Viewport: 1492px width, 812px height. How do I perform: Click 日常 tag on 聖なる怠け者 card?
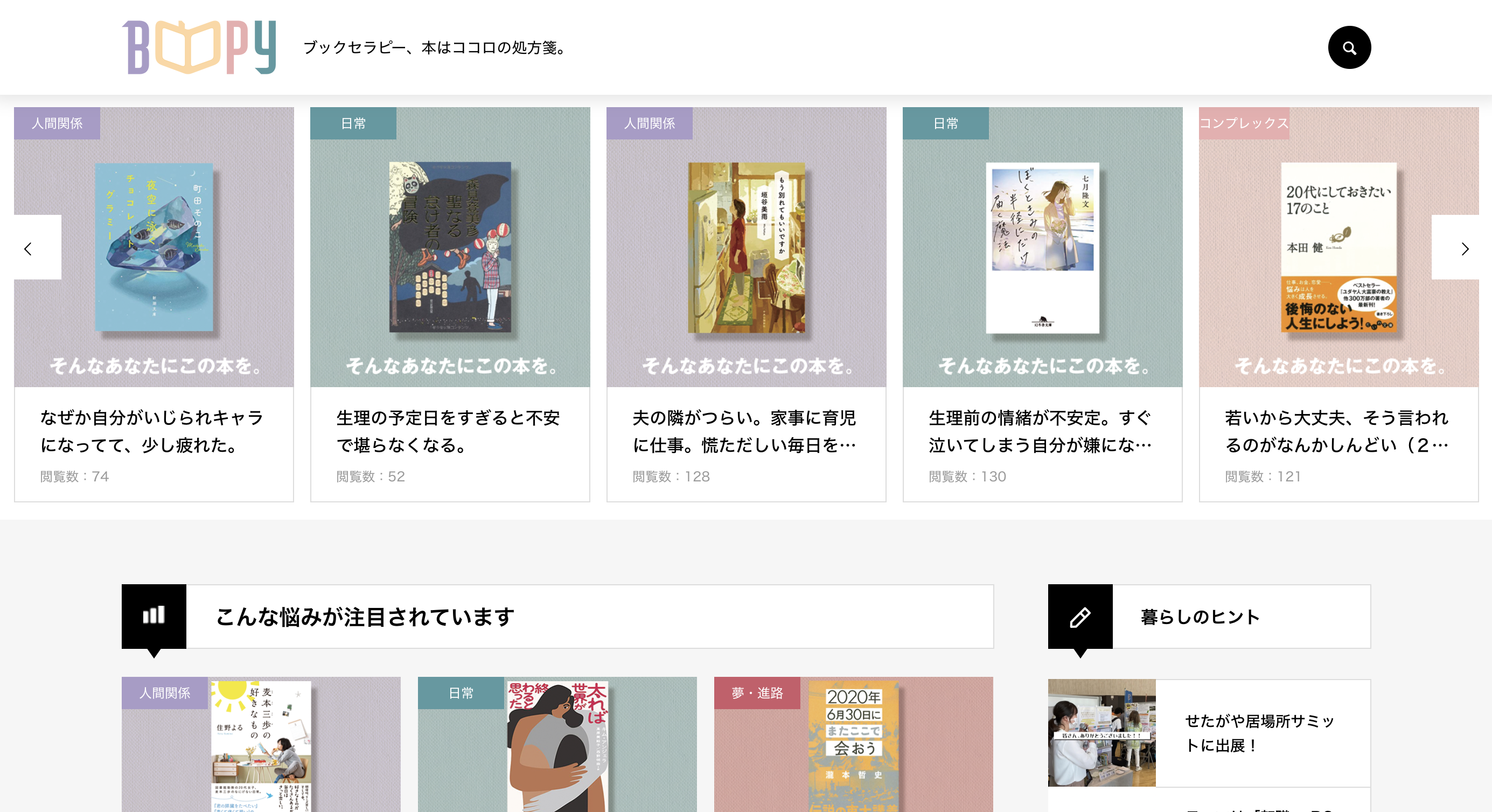(353, 123)
